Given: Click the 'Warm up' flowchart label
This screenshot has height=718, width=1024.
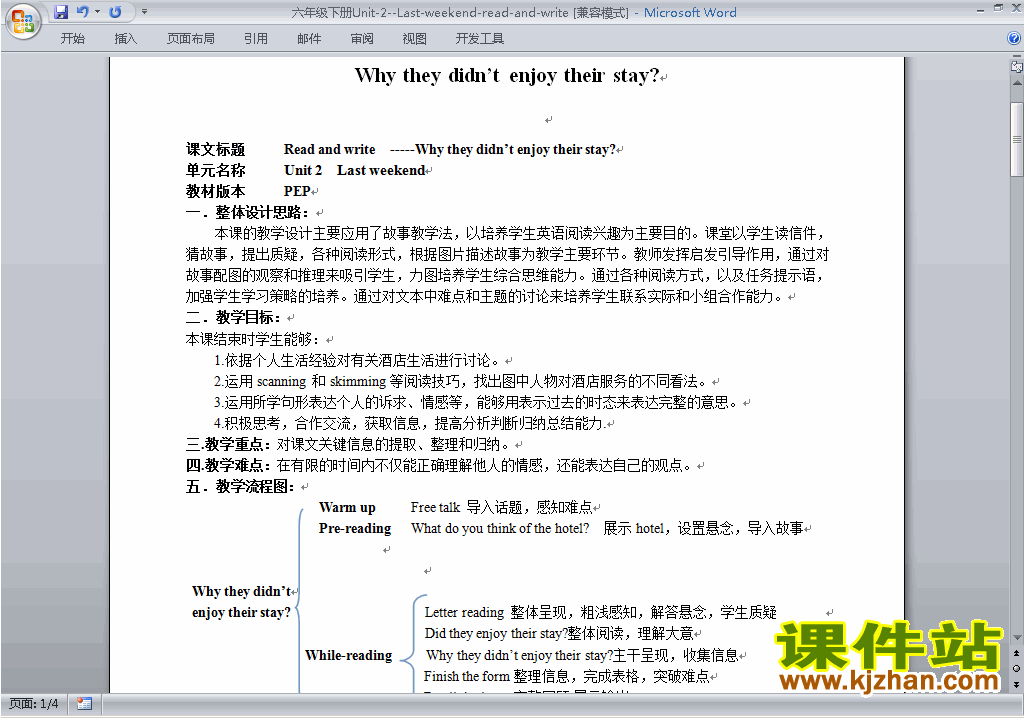Looking at the screenshot, I should click(347, 508).
